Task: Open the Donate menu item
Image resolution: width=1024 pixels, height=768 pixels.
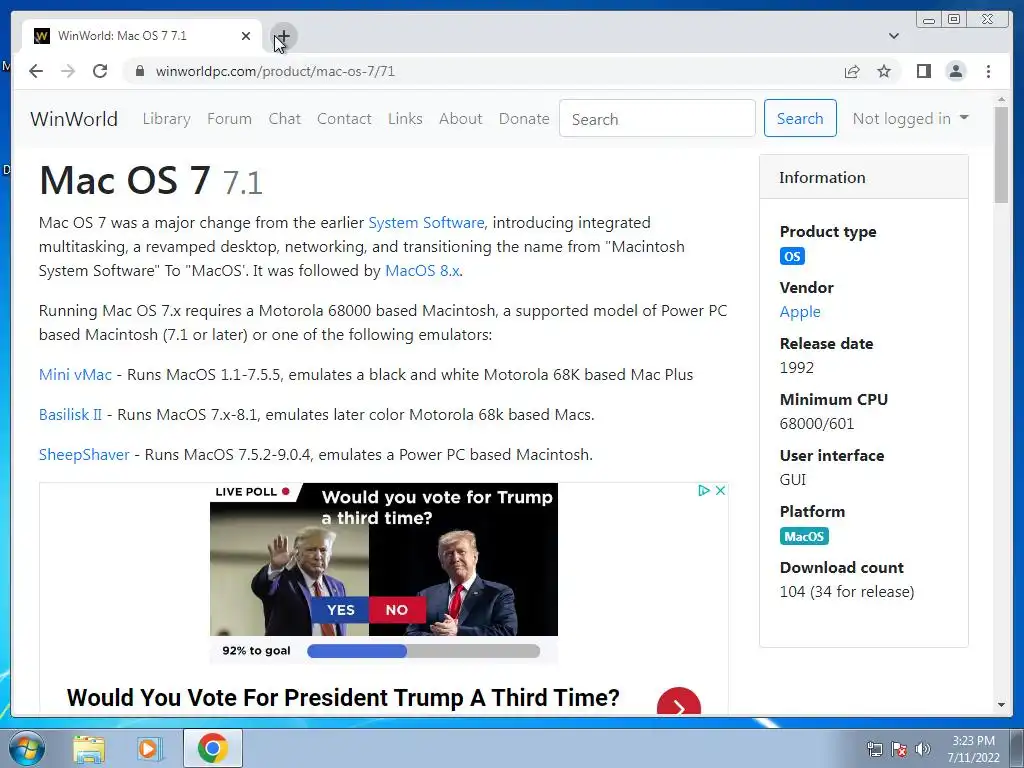Action: point(524,119)
